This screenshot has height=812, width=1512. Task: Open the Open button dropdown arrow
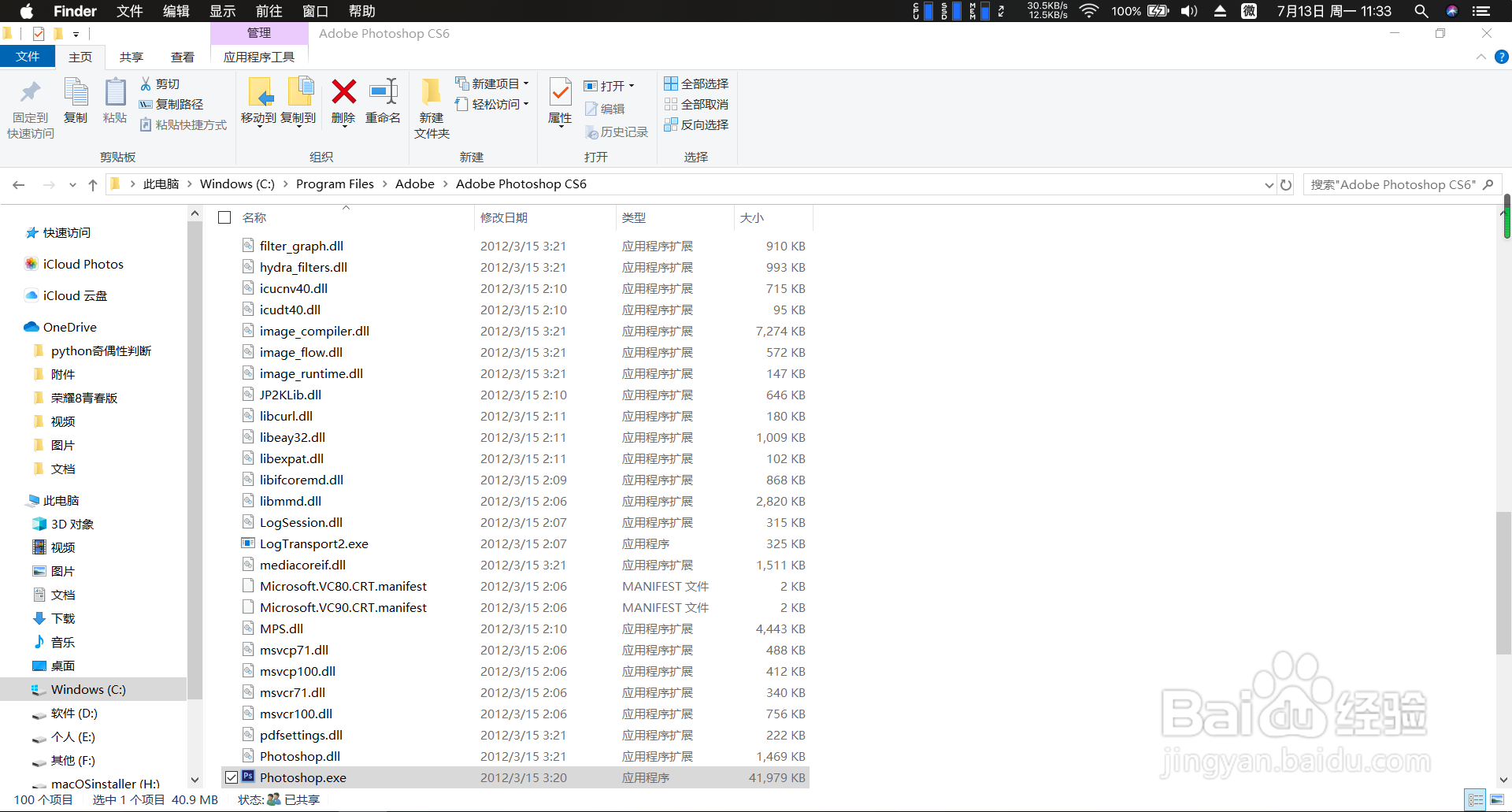coord(632,86)
